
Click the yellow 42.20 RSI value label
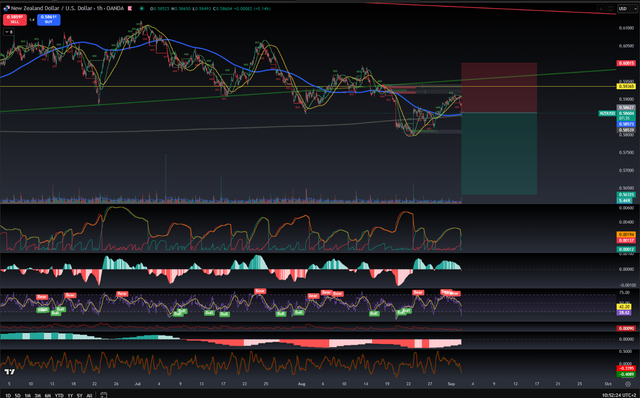point(624,306)
